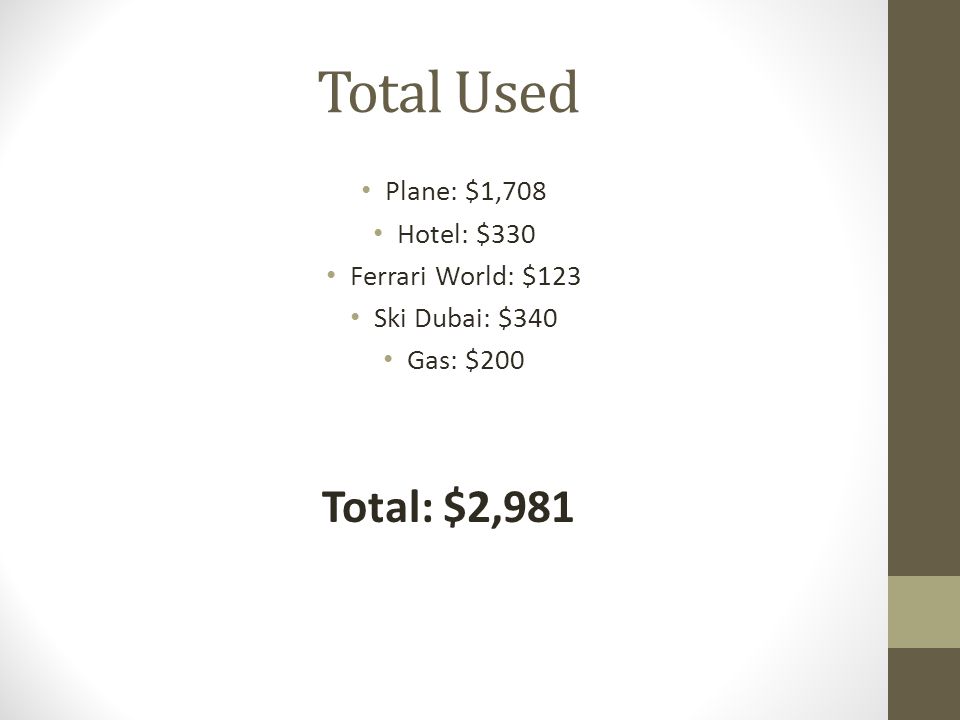Click the "Total Used" slide title
The width and height of the screenshot is (960, 720).
[x=448, y=92]
